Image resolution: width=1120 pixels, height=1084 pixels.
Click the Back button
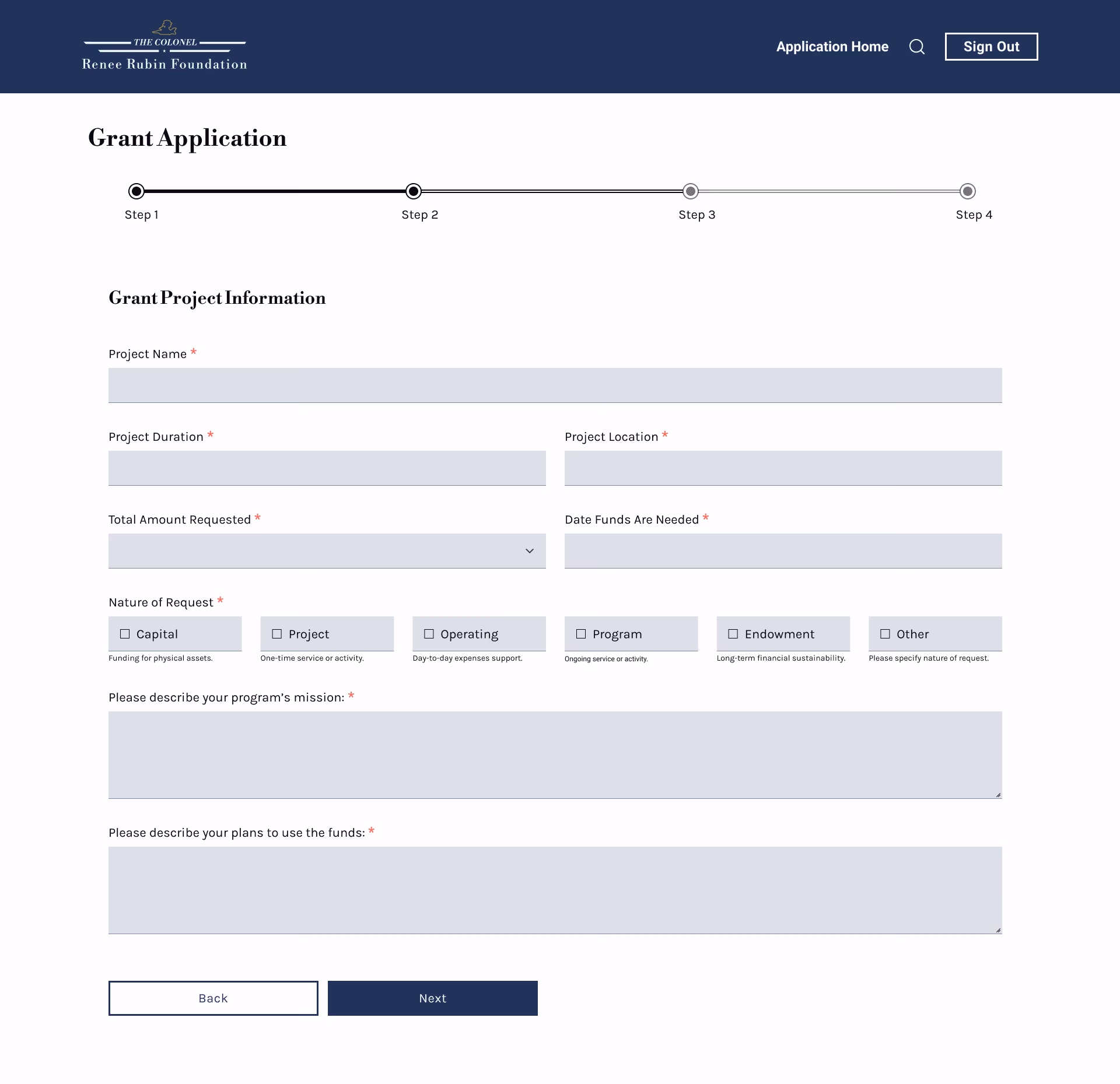(x=213, y=998)
